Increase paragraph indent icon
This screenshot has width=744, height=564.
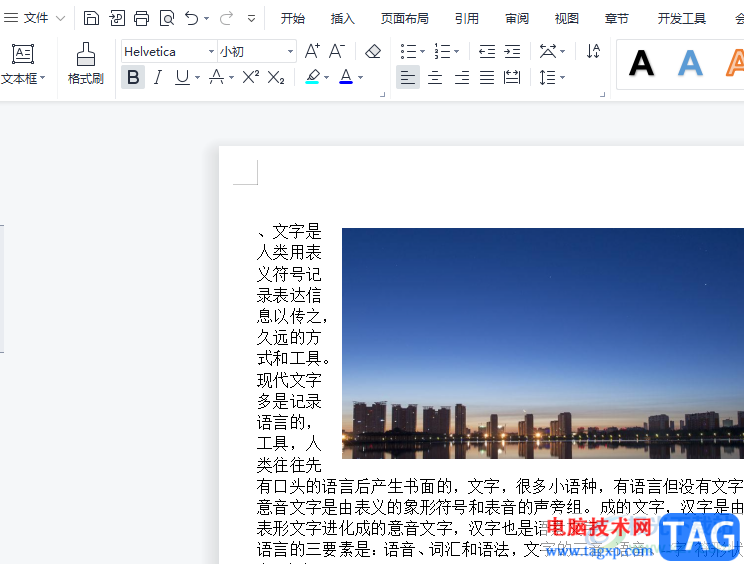(512, 51)
